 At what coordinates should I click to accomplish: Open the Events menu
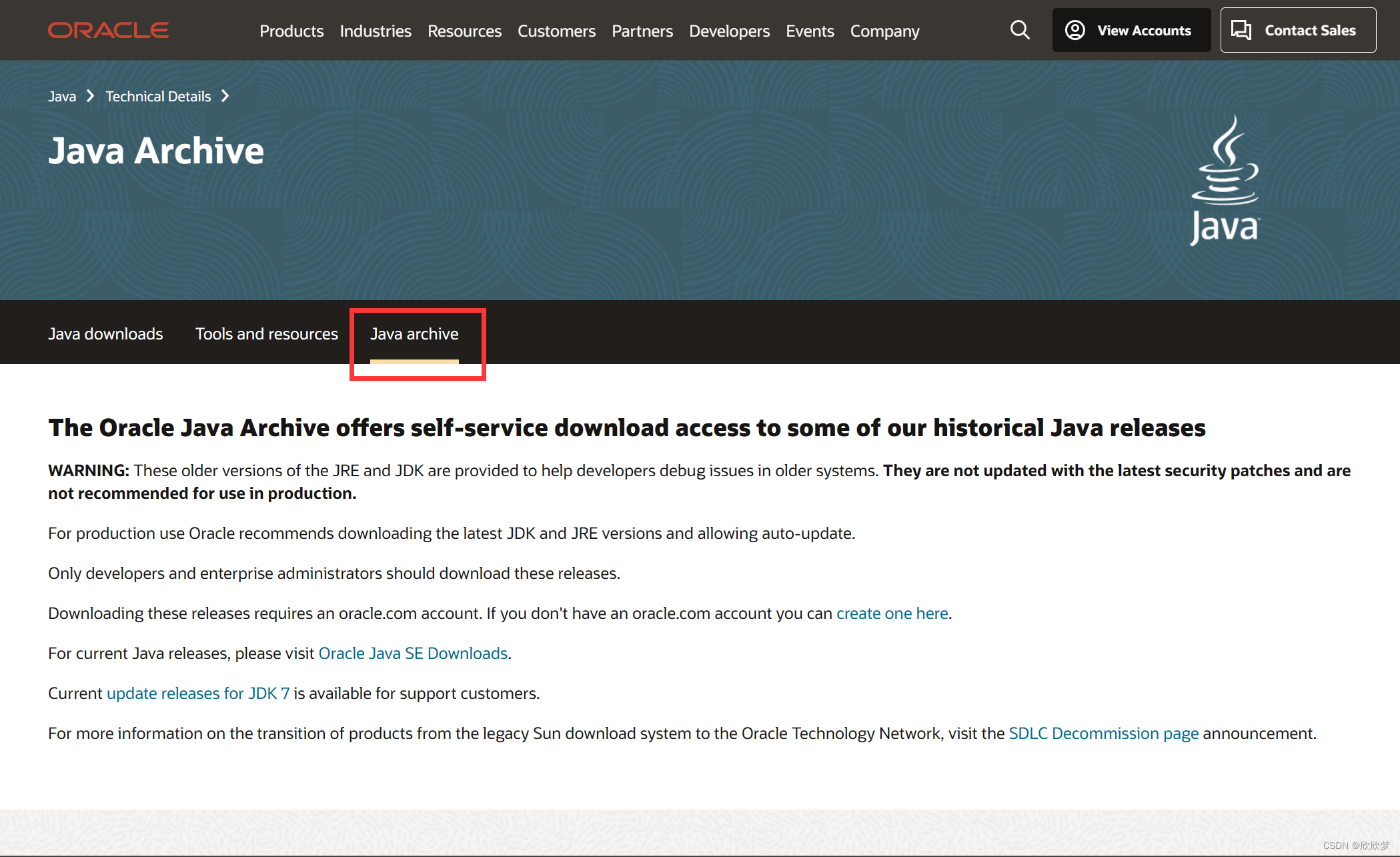pos(810,31)
